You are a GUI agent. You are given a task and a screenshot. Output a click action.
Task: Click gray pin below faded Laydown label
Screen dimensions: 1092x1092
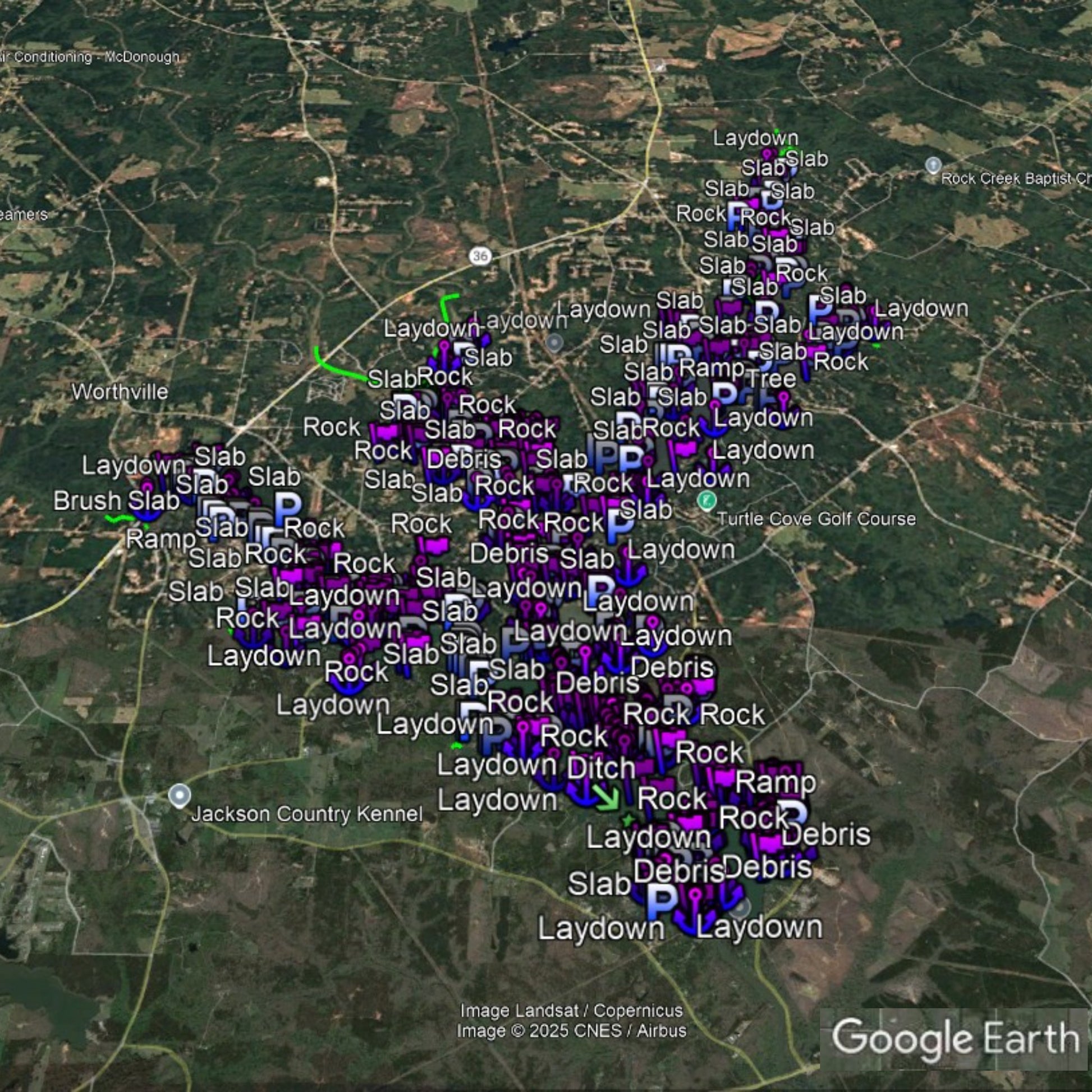pos(554,342)
